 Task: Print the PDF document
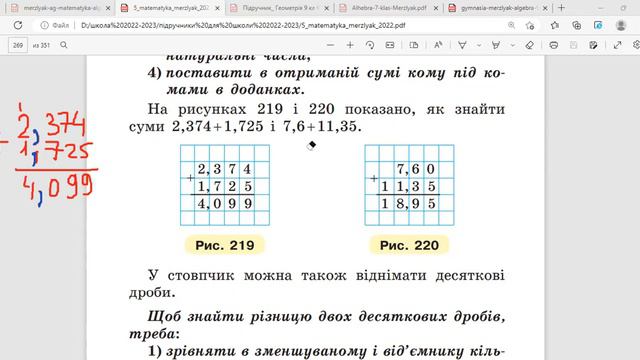553,45
